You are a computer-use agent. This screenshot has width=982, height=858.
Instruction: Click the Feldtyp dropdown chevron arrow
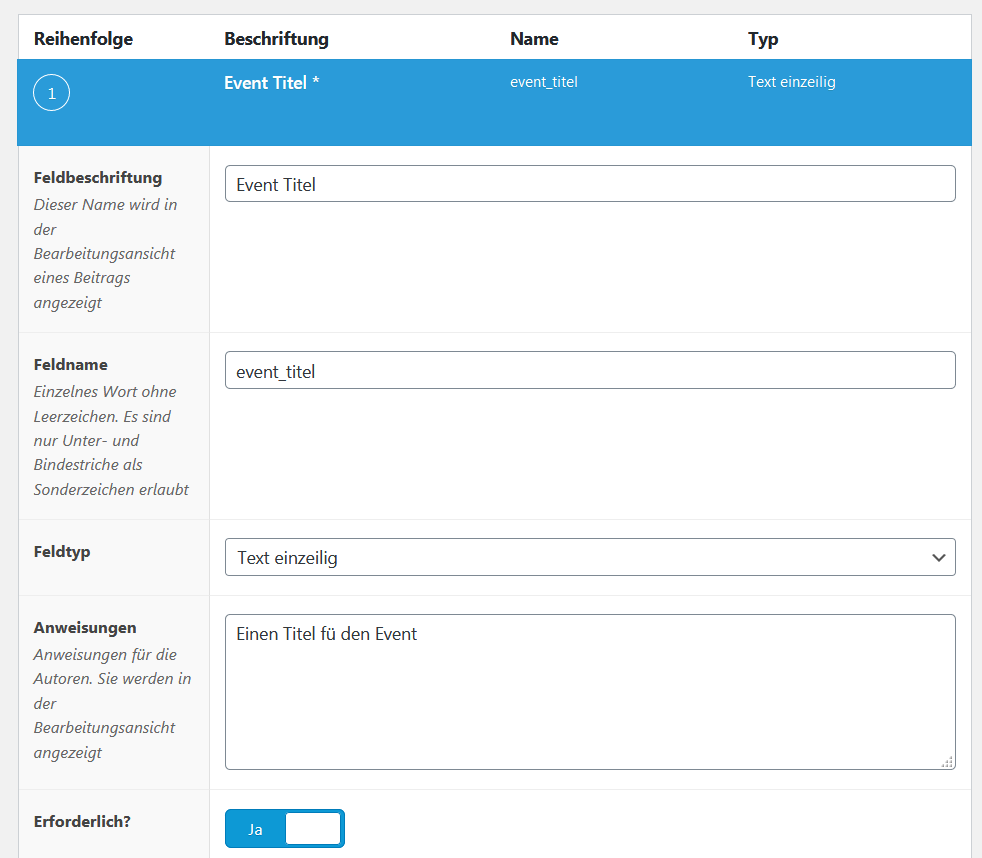[x=939, y=557]
